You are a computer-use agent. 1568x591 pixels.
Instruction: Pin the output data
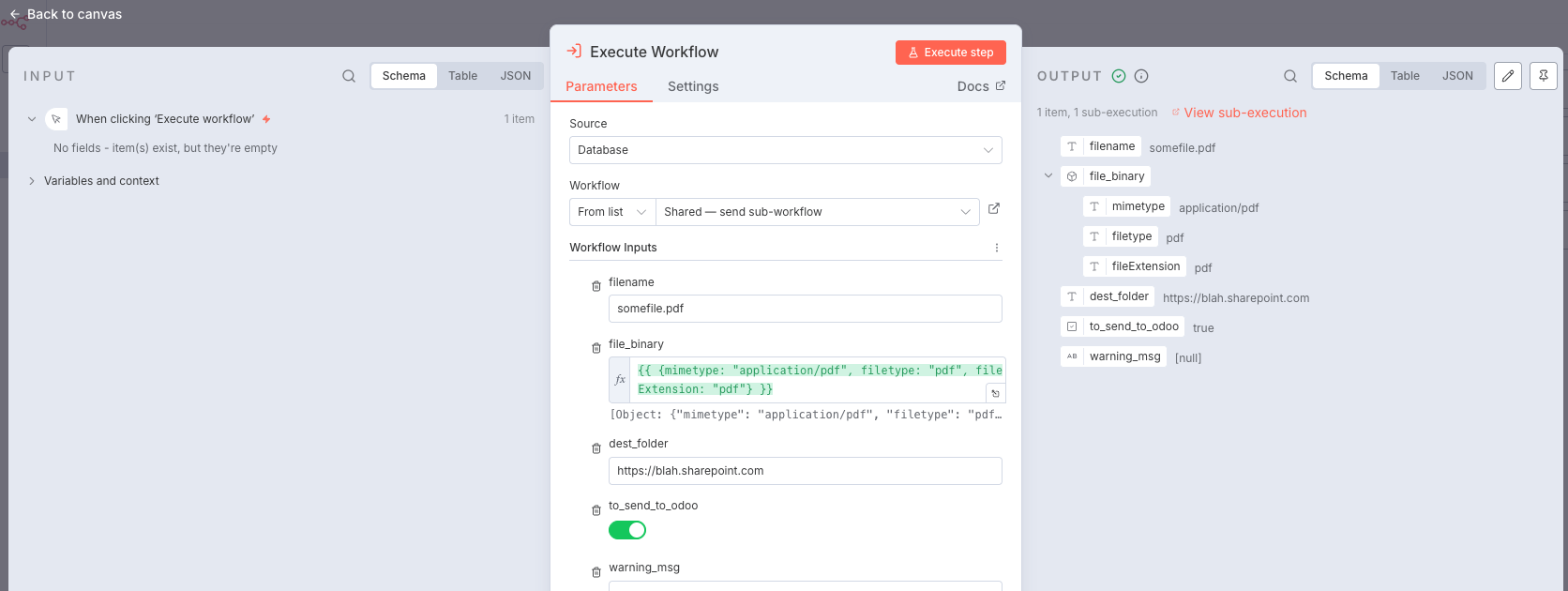tap(1544, 76)
